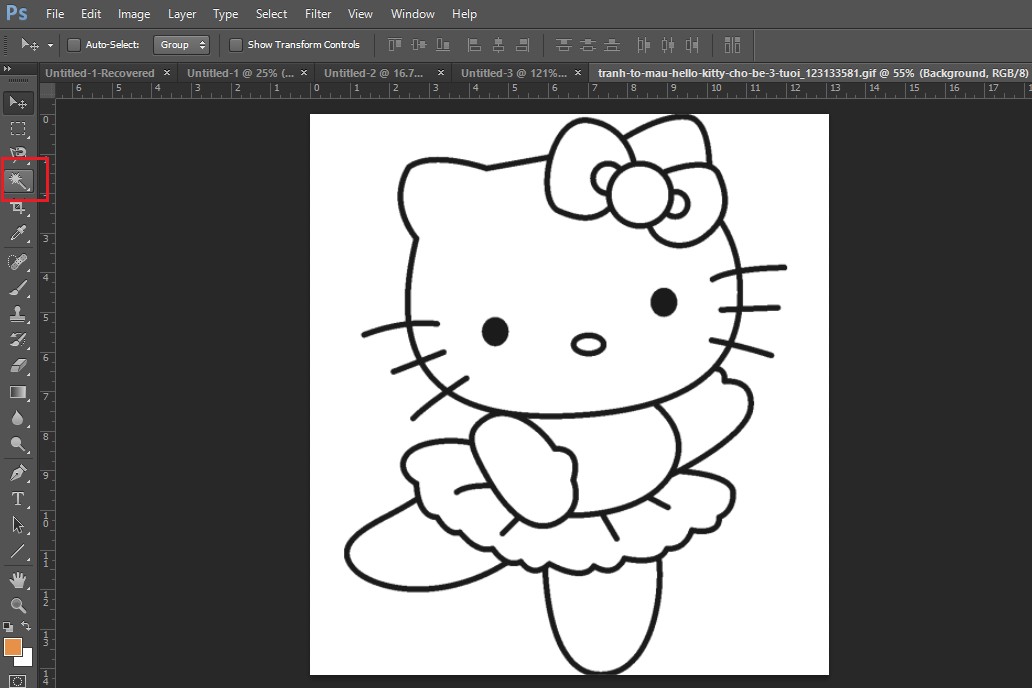The width and height of the screenshot is (1032, 688).
Task: Open the Layer menu
Action: pos(182,14)
